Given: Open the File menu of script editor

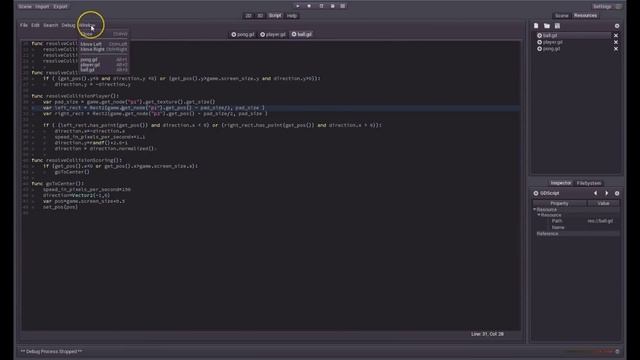Looking at the screenshot, I should click(x=24, y=25).
